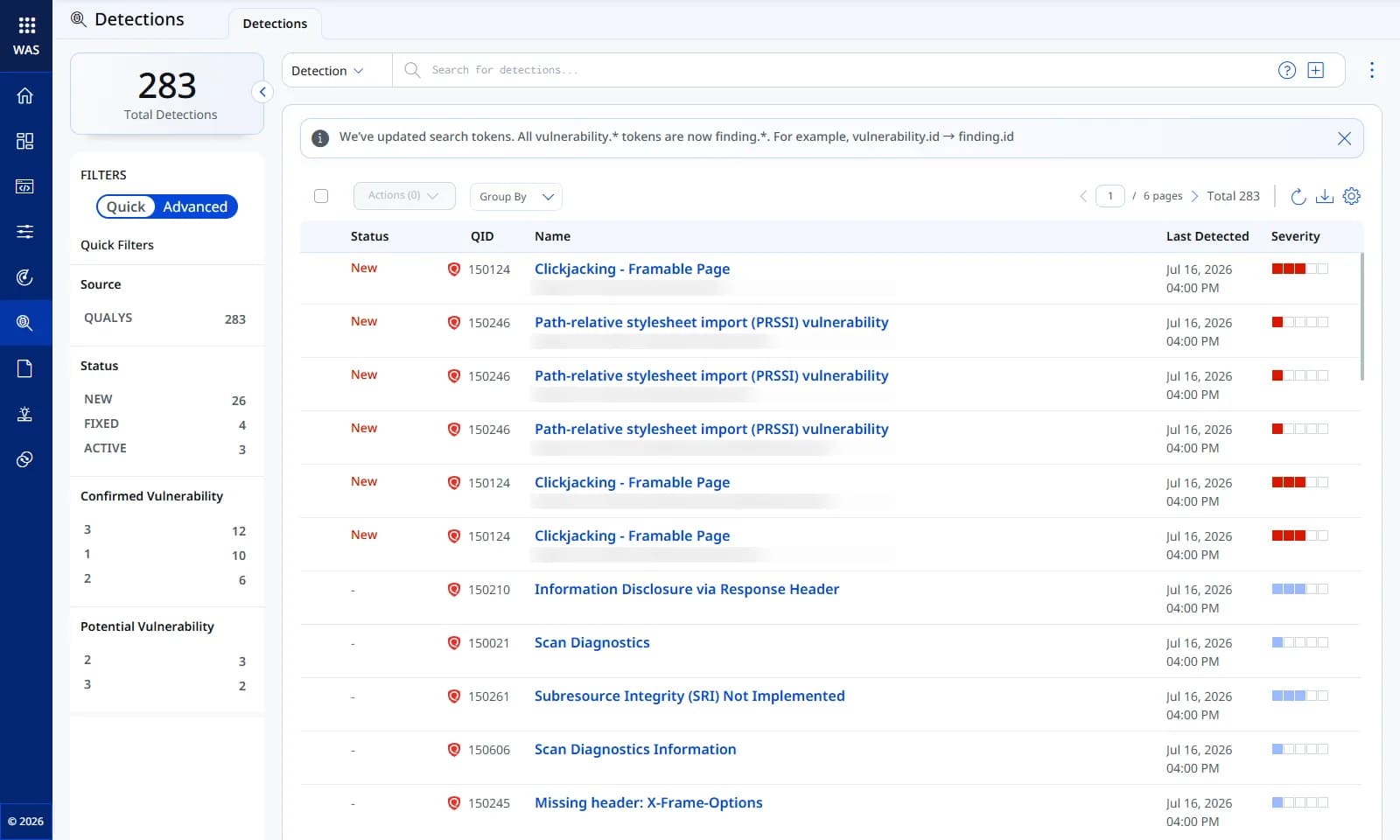Image resolution: width=1400 pixels, height=840 pixels.
Task: Open the Actions (0) dropdown
Action: (x=404, y=196)
